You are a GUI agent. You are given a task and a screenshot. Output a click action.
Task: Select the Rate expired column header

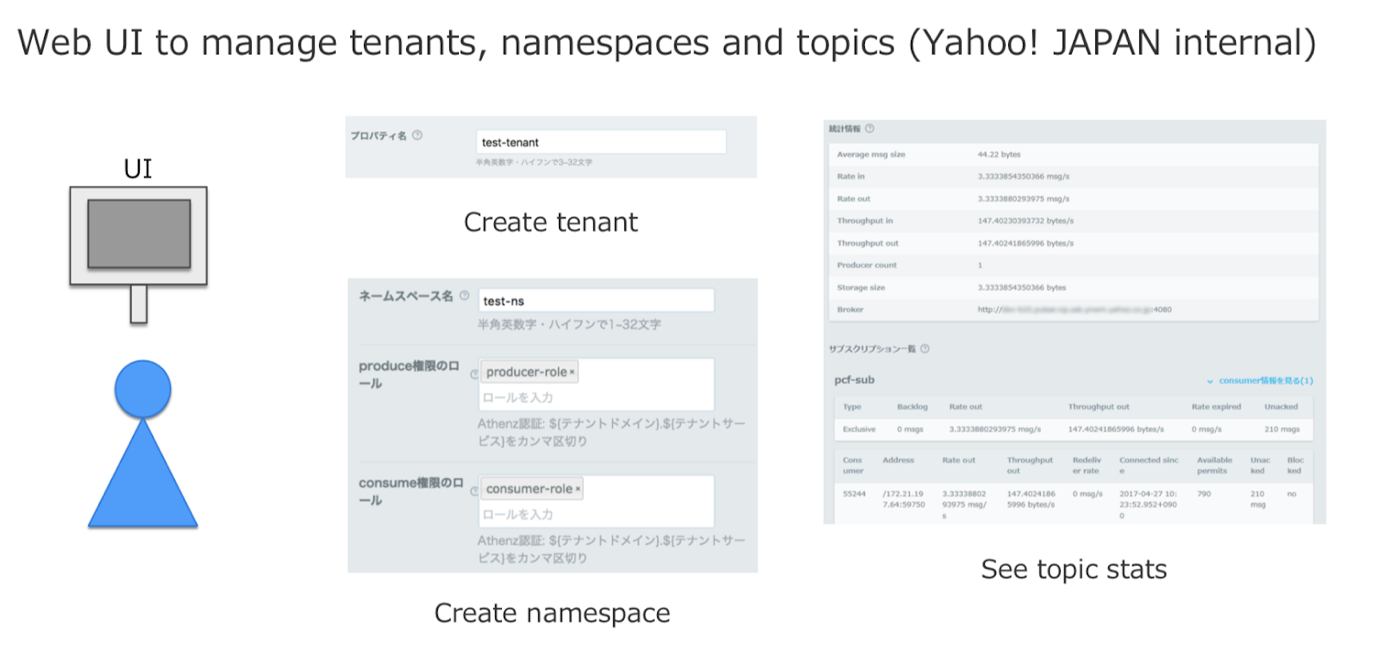tap(1216, 407)
